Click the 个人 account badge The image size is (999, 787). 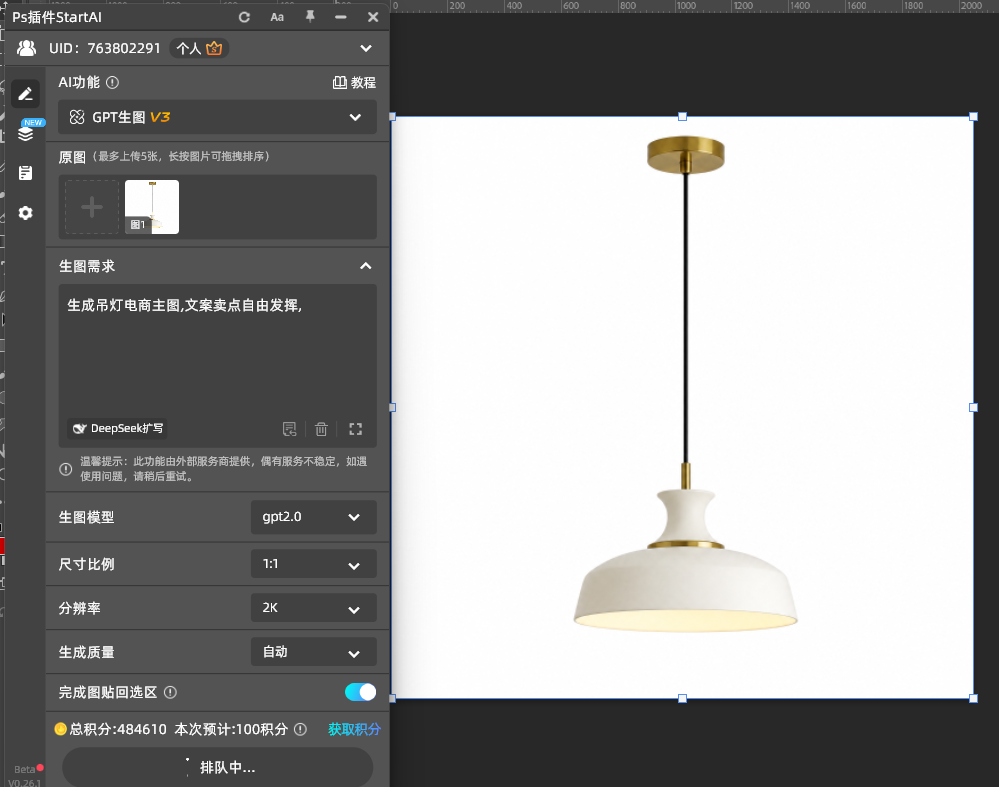point(199,48)
